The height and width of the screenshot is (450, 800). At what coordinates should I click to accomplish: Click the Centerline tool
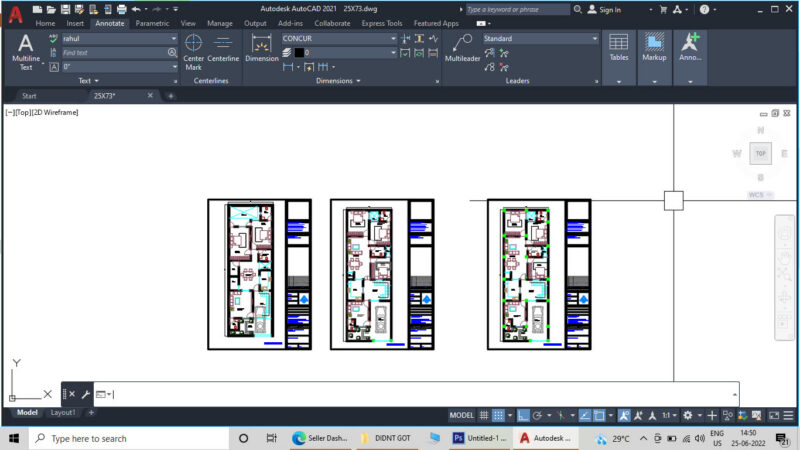click(223, 49)
